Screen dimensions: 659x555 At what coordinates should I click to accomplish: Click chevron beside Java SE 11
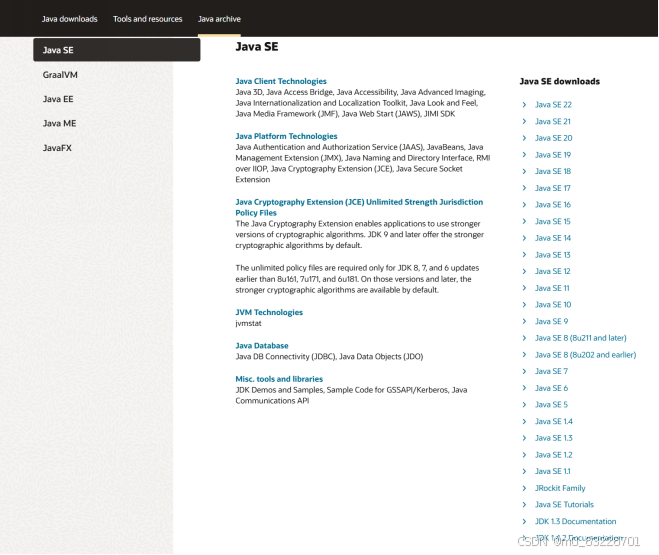pos(524,288)
